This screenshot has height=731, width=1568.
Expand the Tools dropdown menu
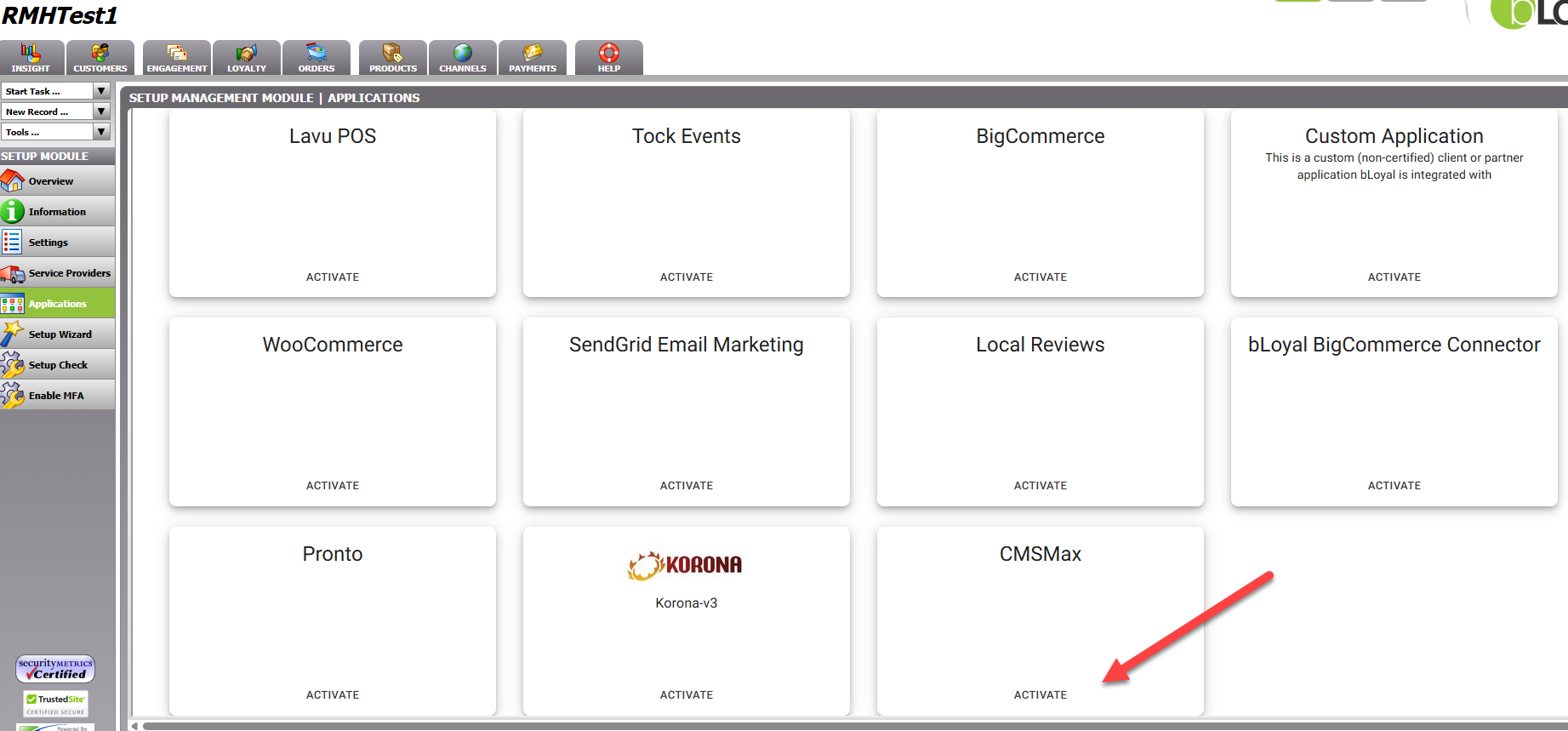tap(101, 132)
